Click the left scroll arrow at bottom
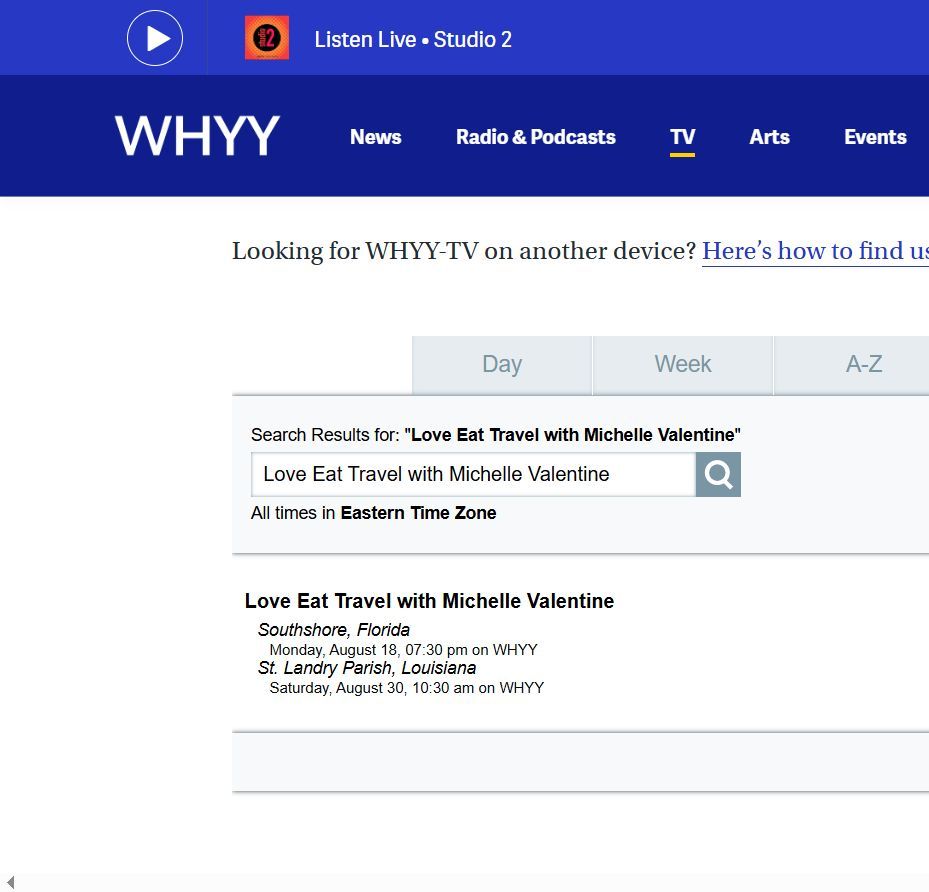929x892 pixels. (10, 883)
